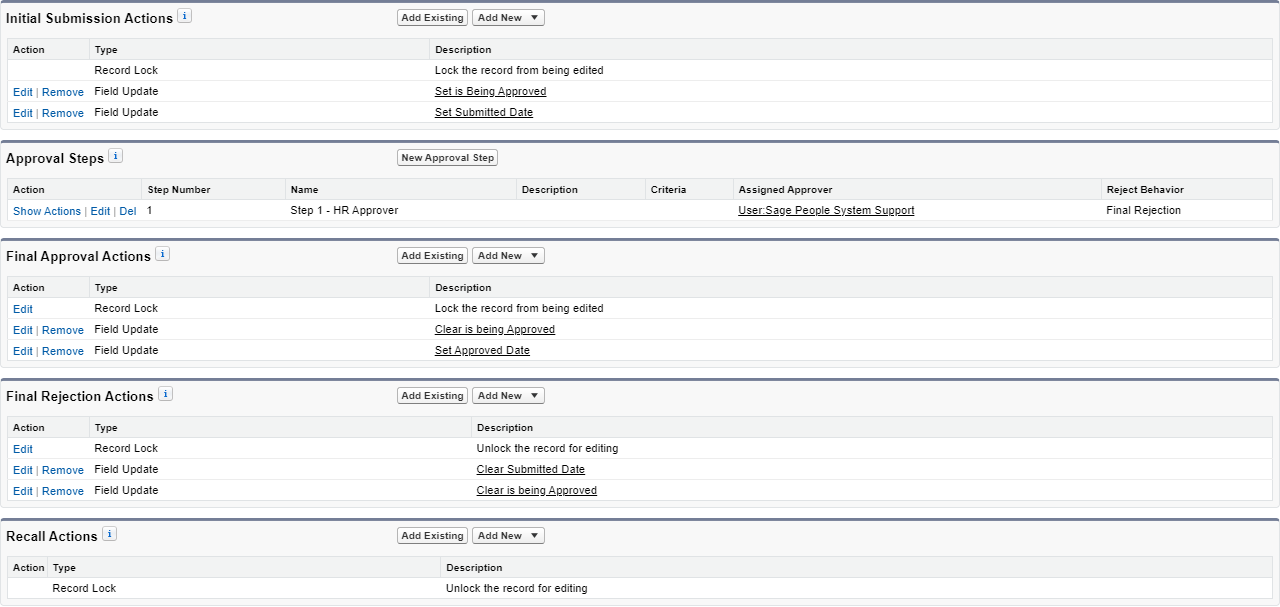Expand Add New dropdown in Initial Submission Actions
The image size is (1280, 607).
coord(508,18)
